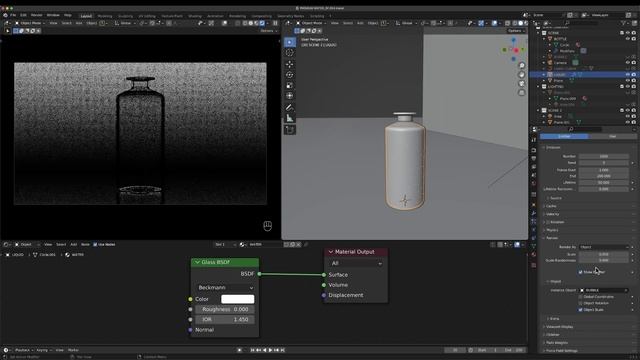This screenshot has width=640, height=360.
Task: Toggle Use Nodes checkbox in node editor
Action: pyautogui.click(x=95, y=244)
